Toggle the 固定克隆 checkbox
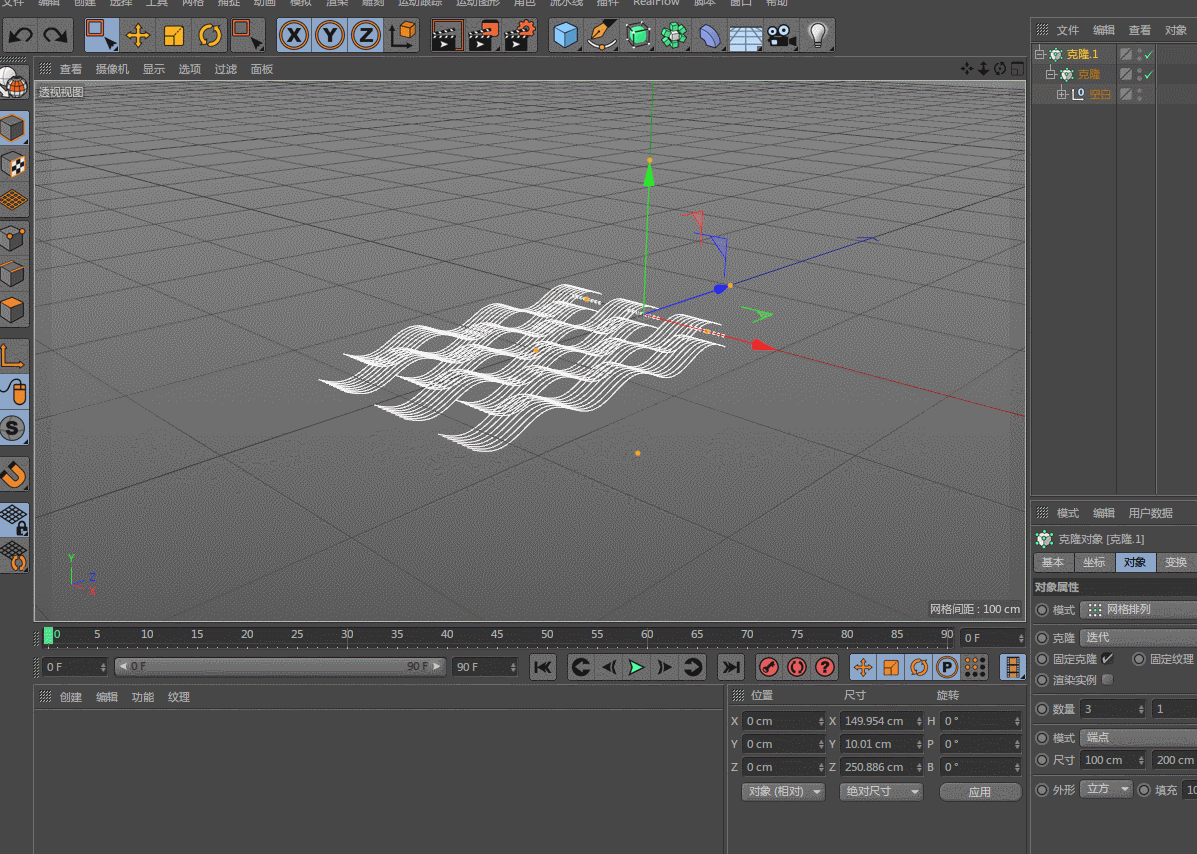 pos(1107,659)
